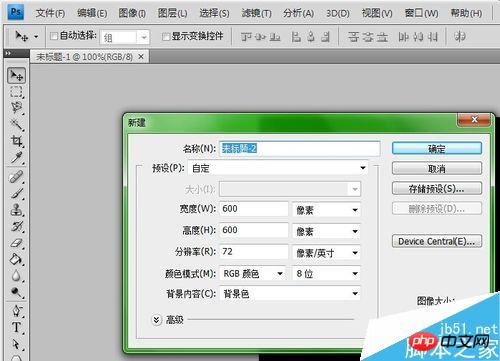Select the Type tool
Viewport: 500px width, 361px height.
16,327
